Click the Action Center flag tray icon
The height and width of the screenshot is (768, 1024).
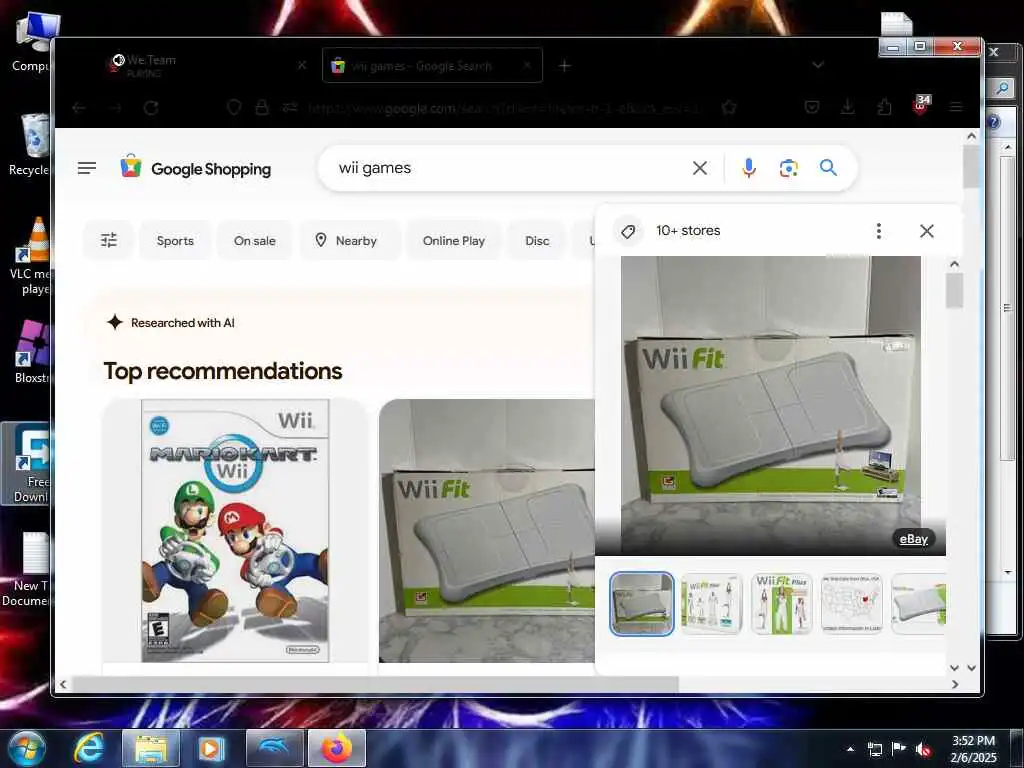click(x=899, y=749)
